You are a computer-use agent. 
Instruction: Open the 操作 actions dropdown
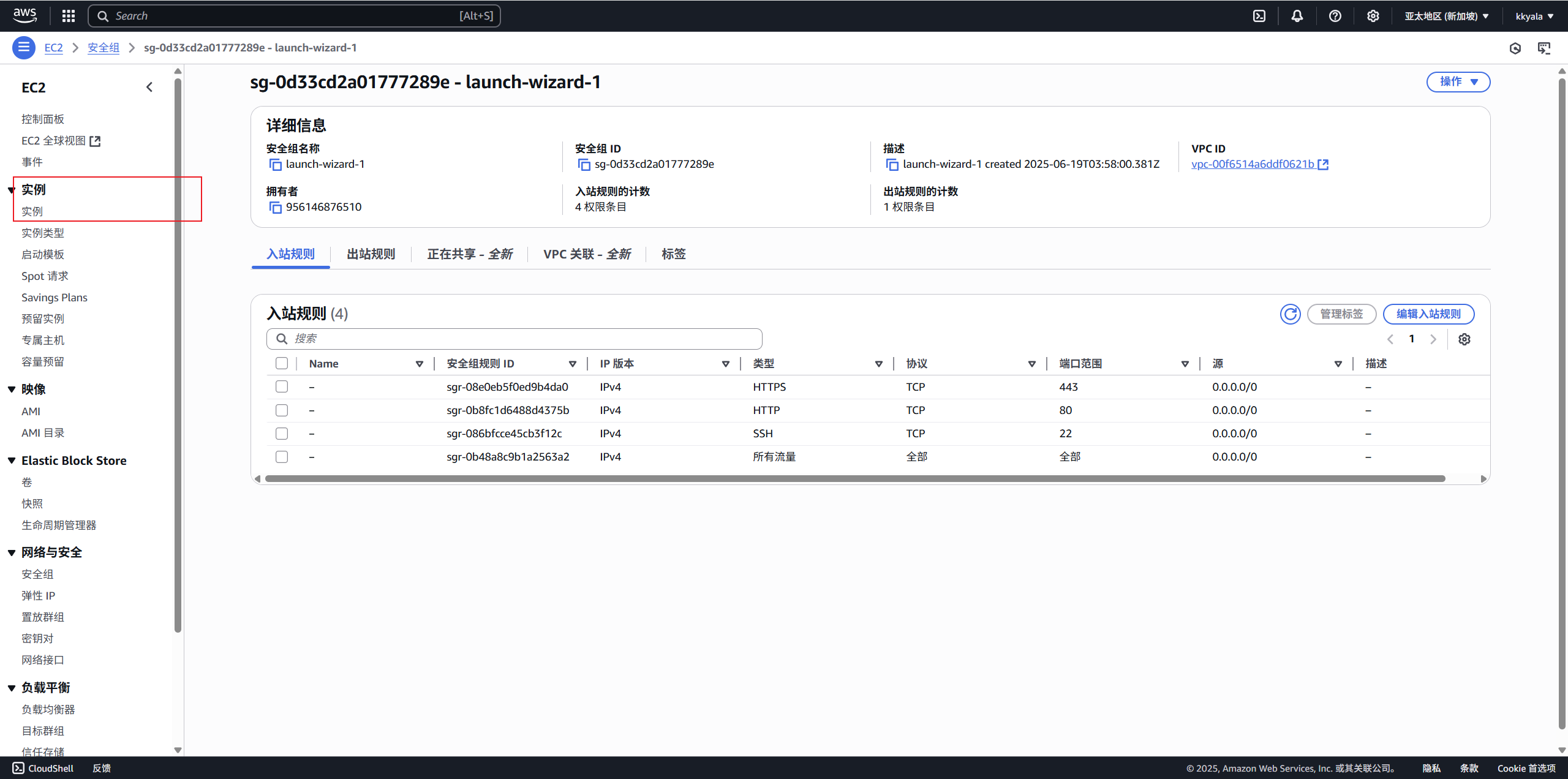click(1458, 81)
